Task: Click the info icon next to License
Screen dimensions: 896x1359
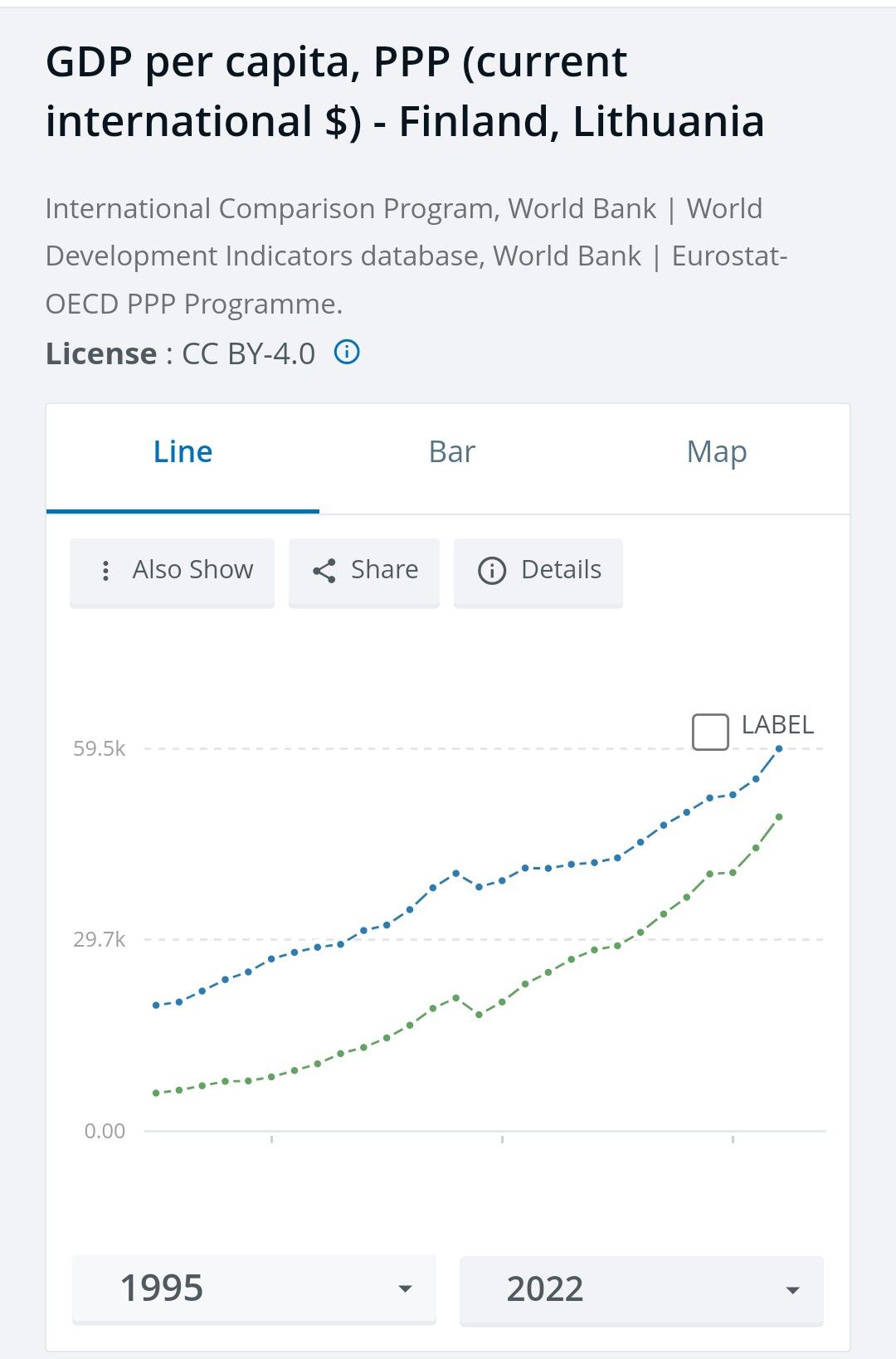Action: 347,353
